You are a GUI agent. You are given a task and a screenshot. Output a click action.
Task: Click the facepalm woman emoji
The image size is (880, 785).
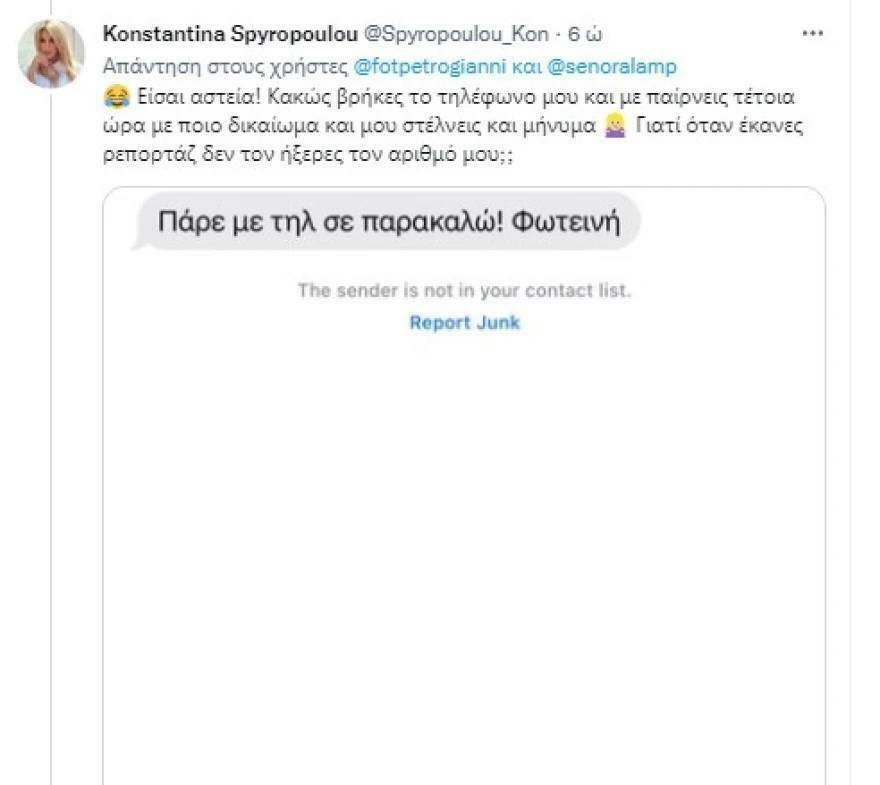[x=615, y=125]
